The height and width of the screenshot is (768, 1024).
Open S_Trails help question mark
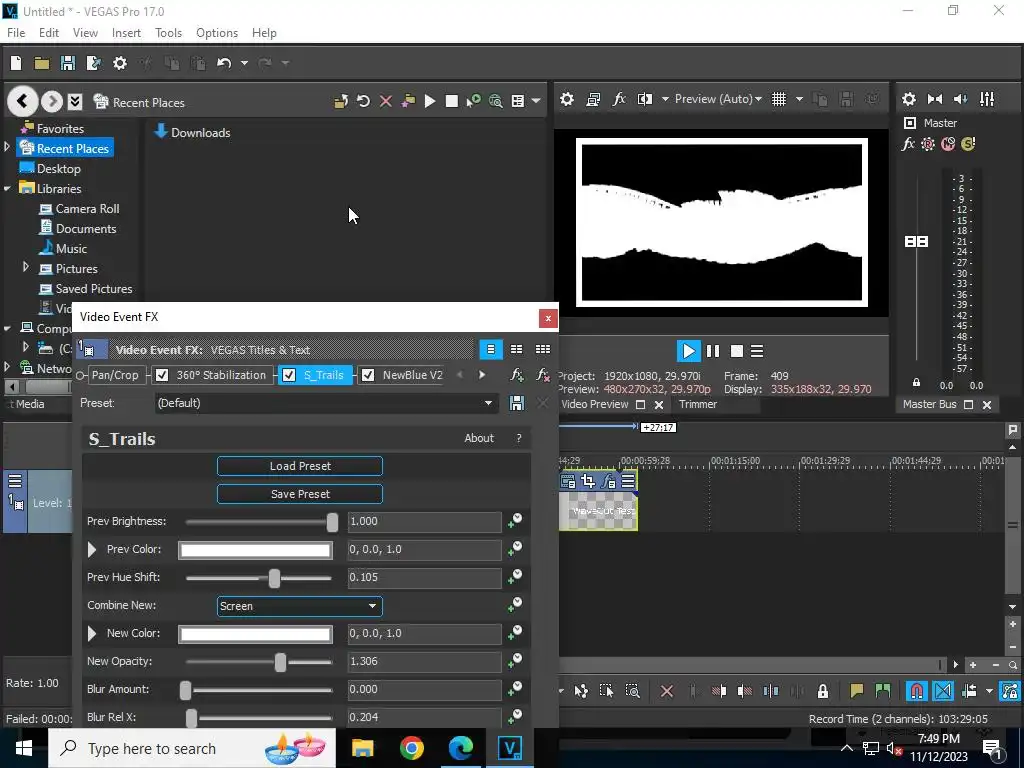[519, 438]
